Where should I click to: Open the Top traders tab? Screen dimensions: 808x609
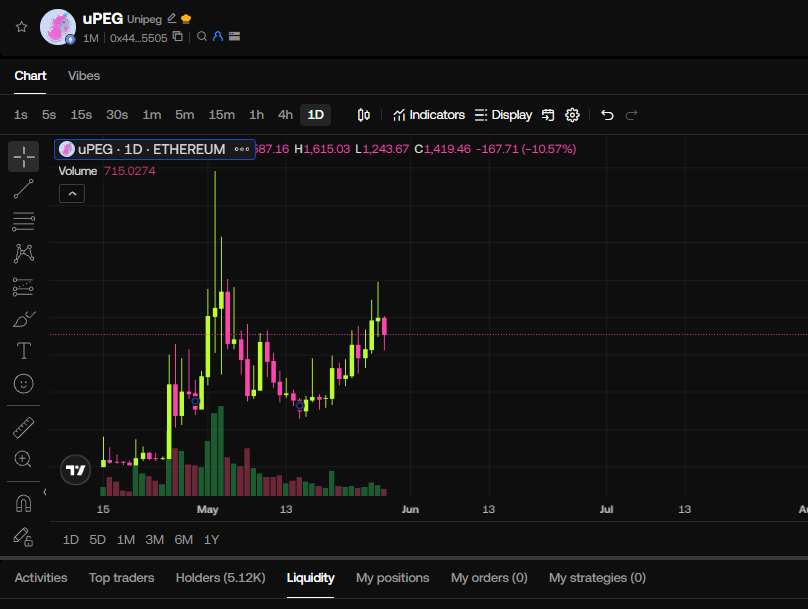[x=122, y=578]
